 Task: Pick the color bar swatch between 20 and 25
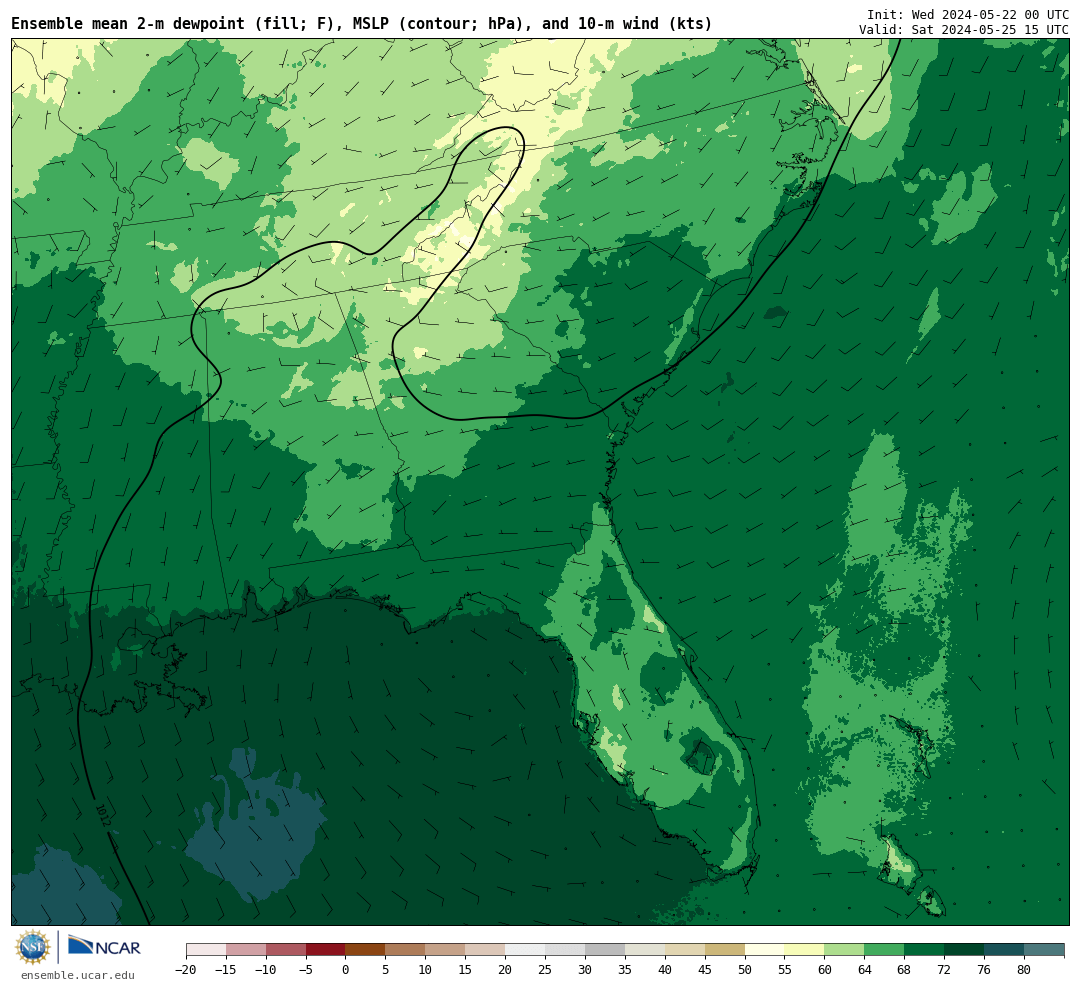525,950
